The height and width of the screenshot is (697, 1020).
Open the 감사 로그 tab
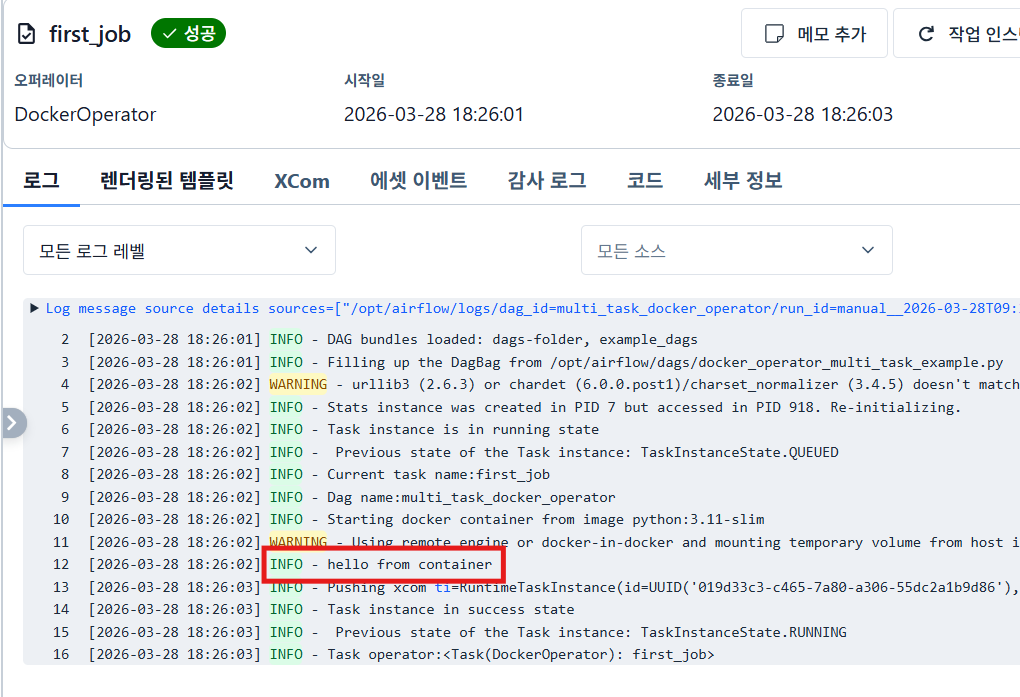click(546, 181)
